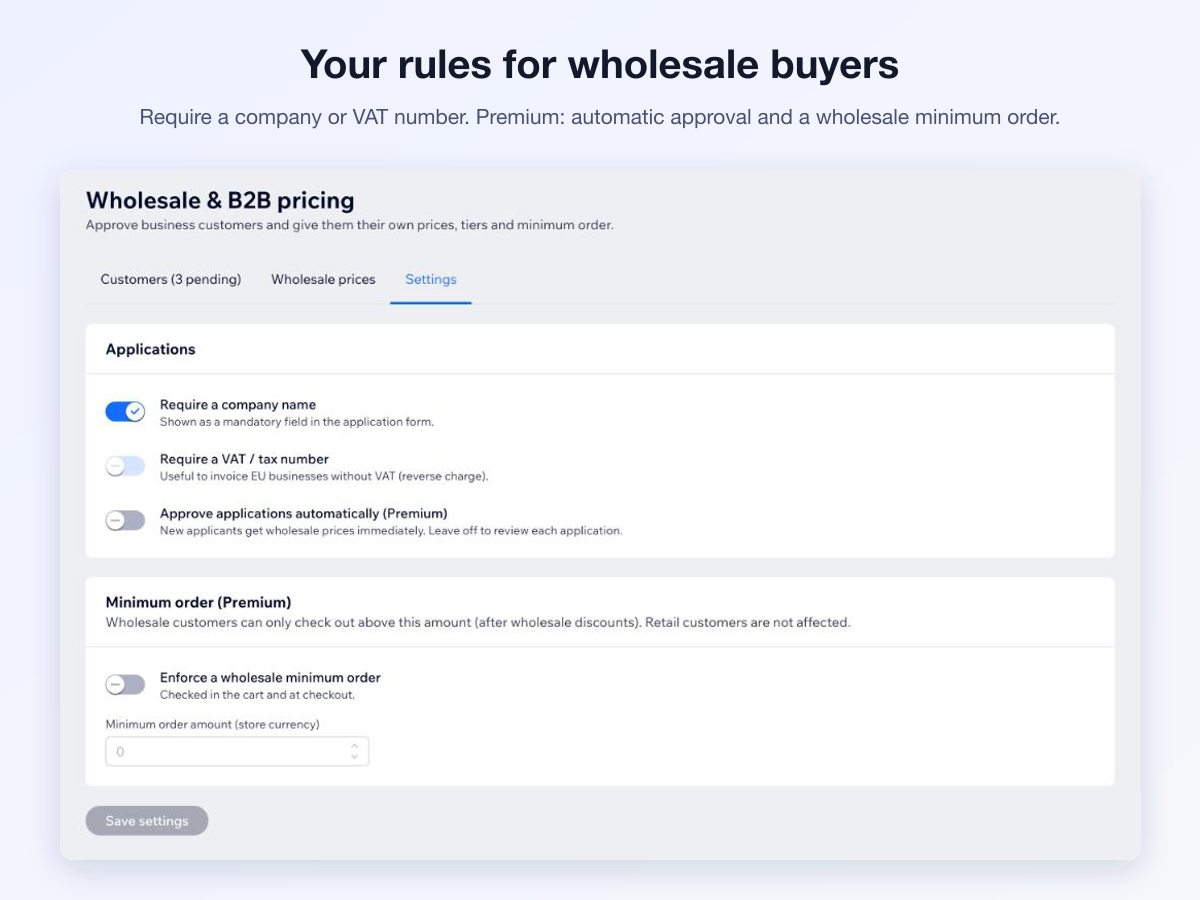Open the Customers (3 pending) tab
The width and height of the screenshot is (1200, 900).
coord(171,280)
